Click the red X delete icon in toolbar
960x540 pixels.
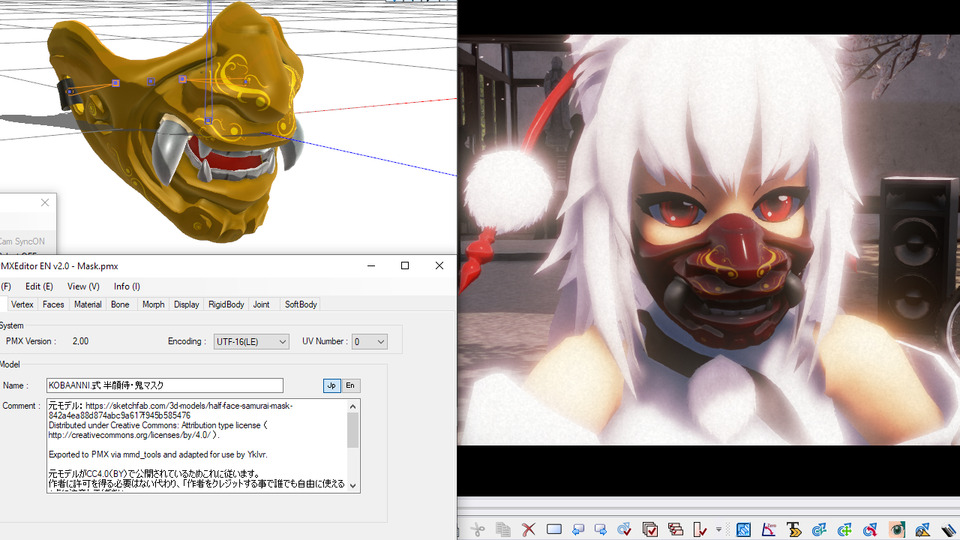point(529,529)
